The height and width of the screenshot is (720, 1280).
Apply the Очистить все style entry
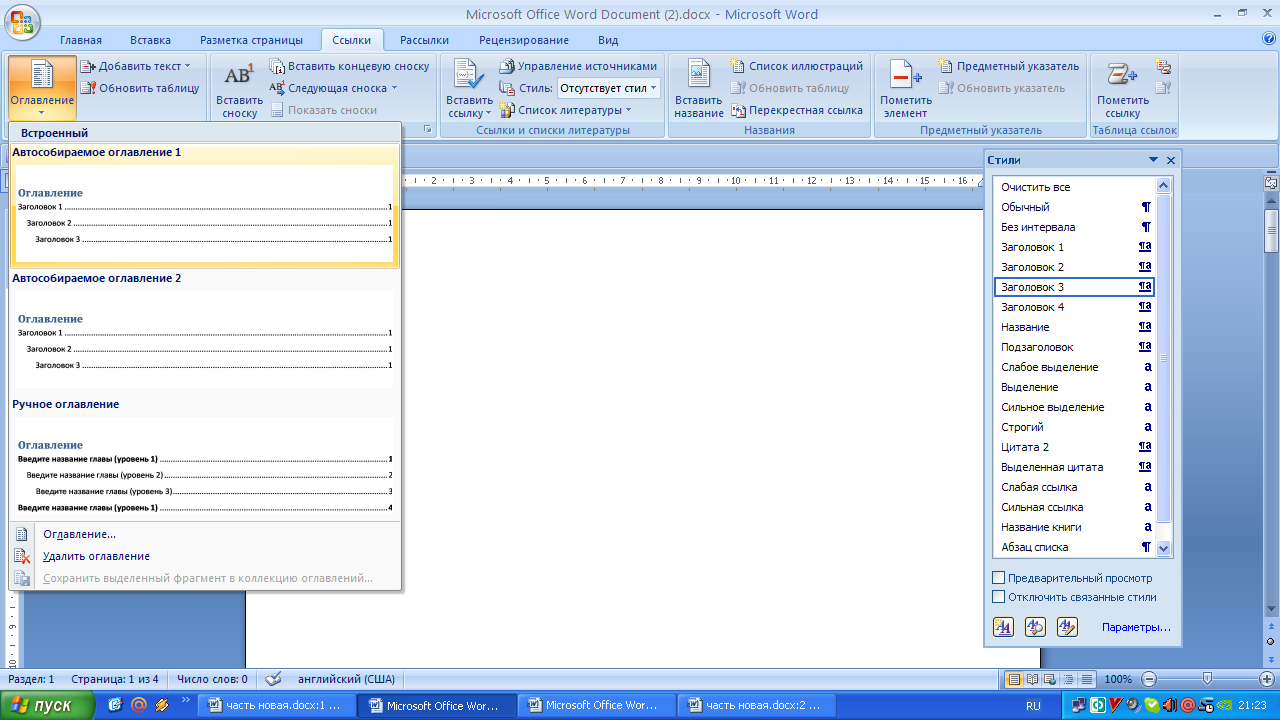click(1076, 187)
